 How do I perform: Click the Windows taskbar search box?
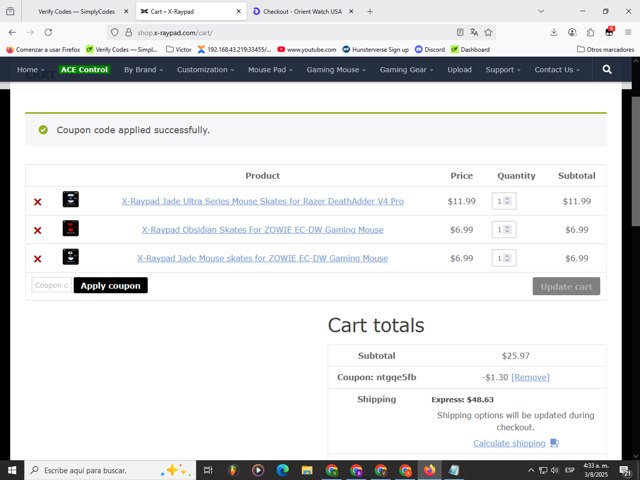(x=110, y=470)
